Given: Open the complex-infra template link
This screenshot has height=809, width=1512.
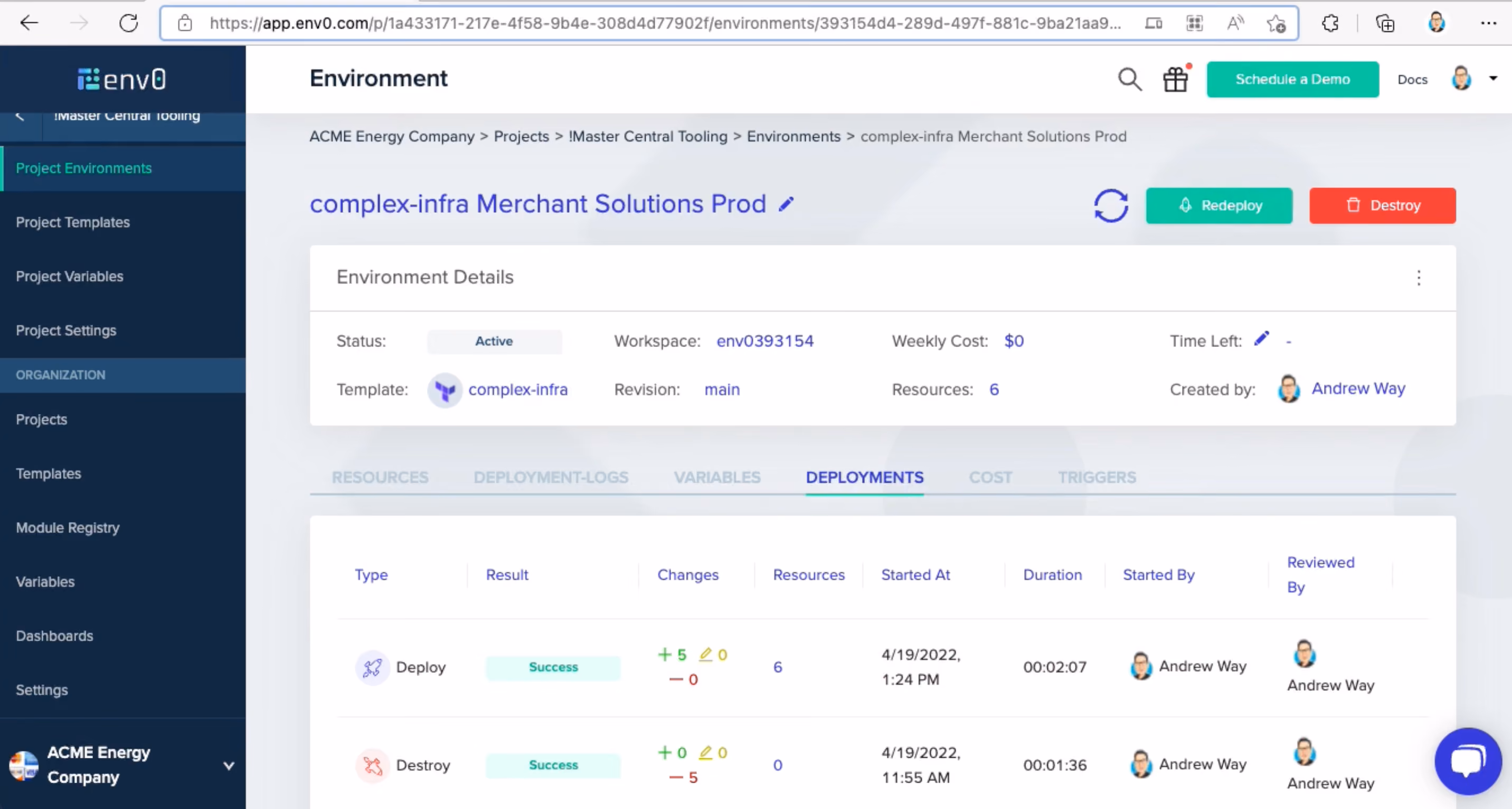Looking at the screenshot, I should coord(518,390).
